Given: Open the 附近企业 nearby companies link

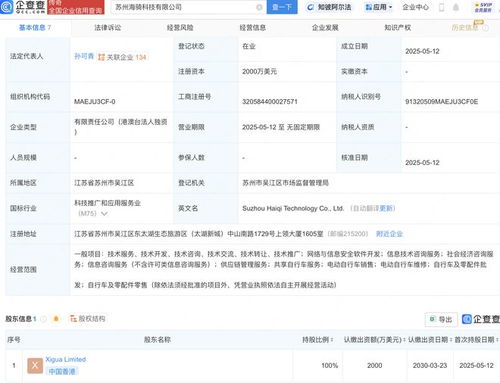Looking at the screenshot, I should [389, 234].
